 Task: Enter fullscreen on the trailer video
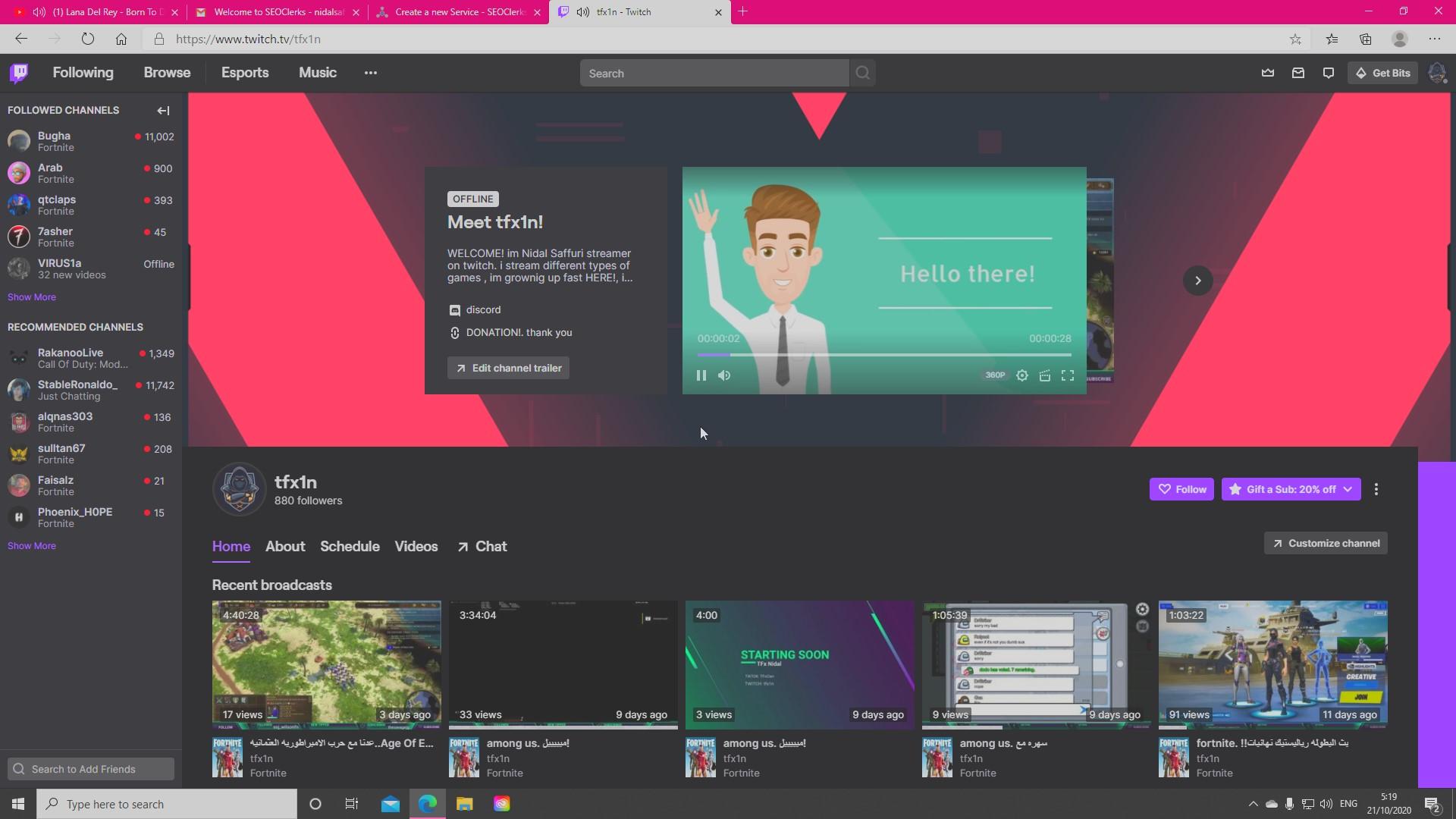point(1067,375)
